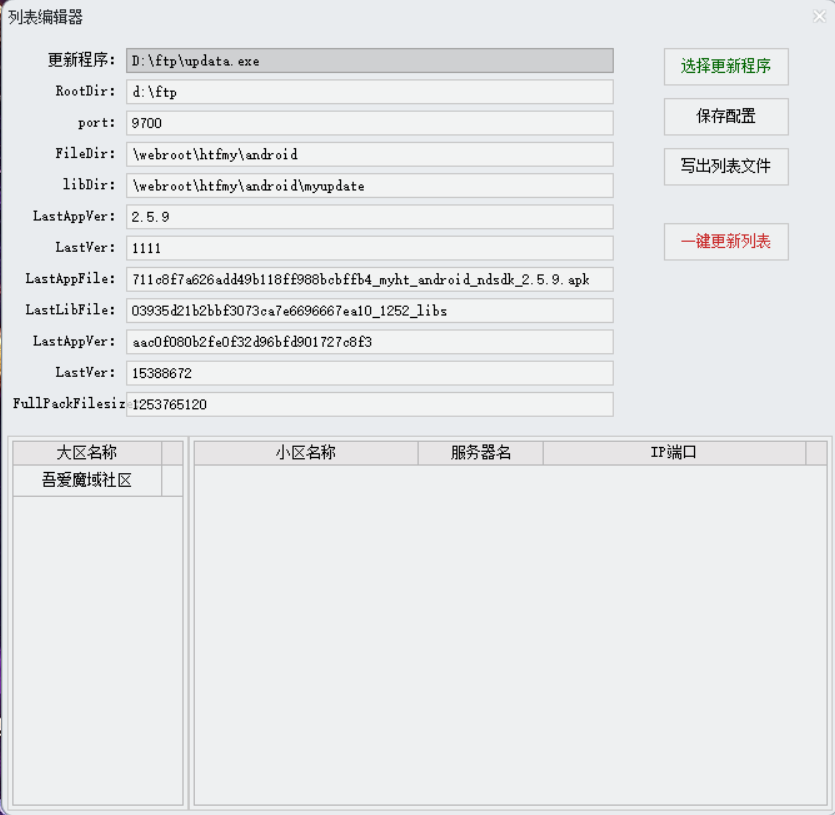Click the 保存配置 button
835x815 pixels.
pos(726,117)
